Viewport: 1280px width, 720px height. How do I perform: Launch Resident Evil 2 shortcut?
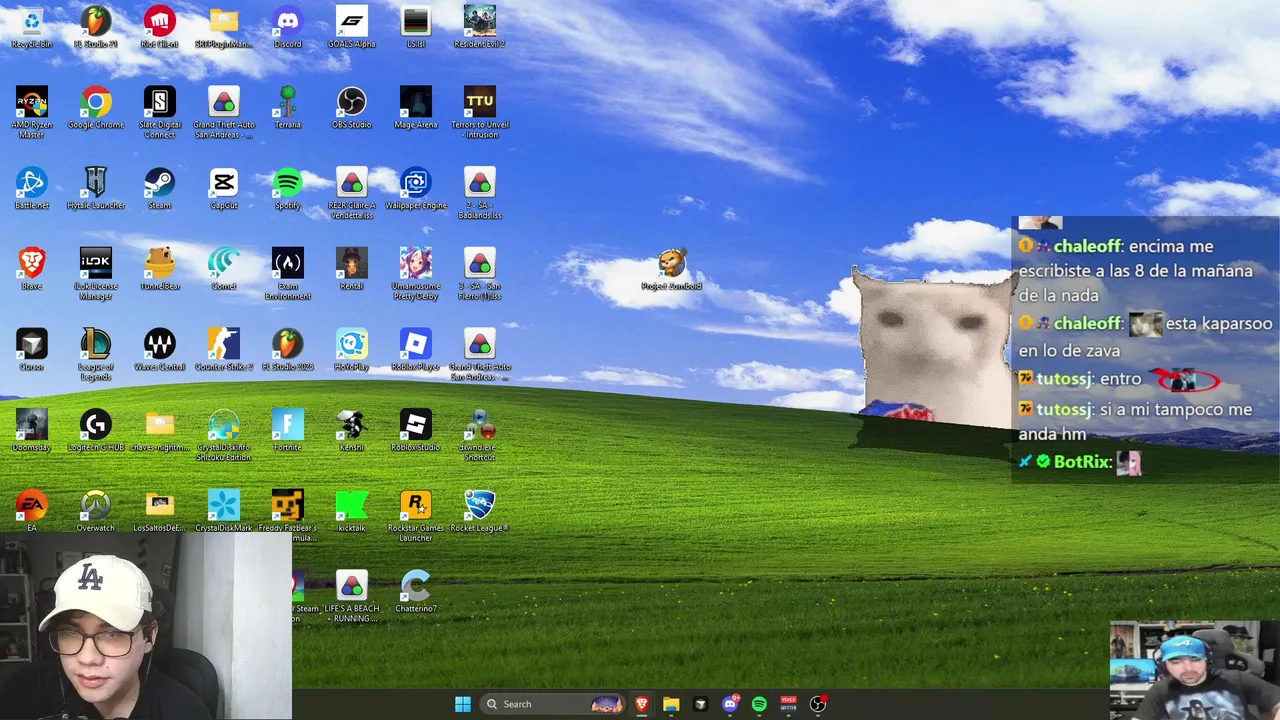480,27
